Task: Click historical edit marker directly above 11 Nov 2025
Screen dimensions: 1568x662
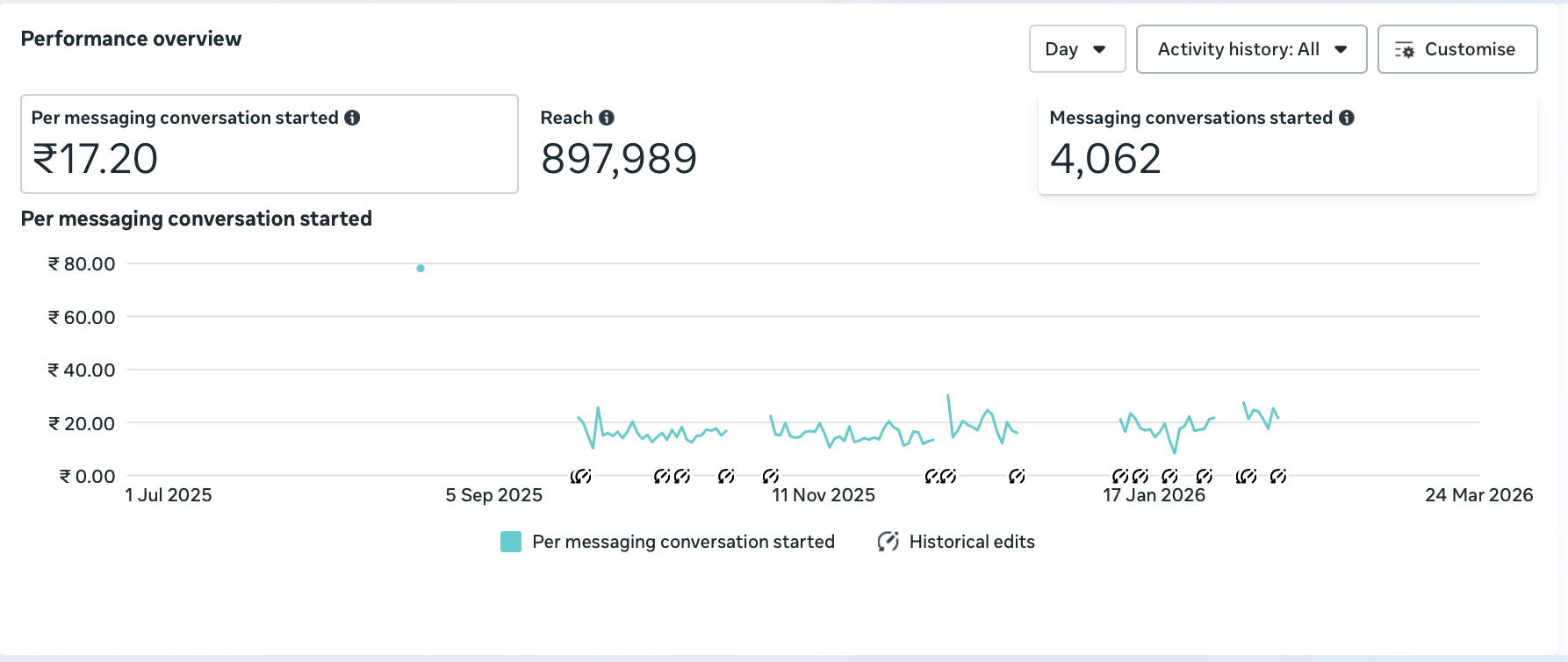Action: click(x=770, y=476)
